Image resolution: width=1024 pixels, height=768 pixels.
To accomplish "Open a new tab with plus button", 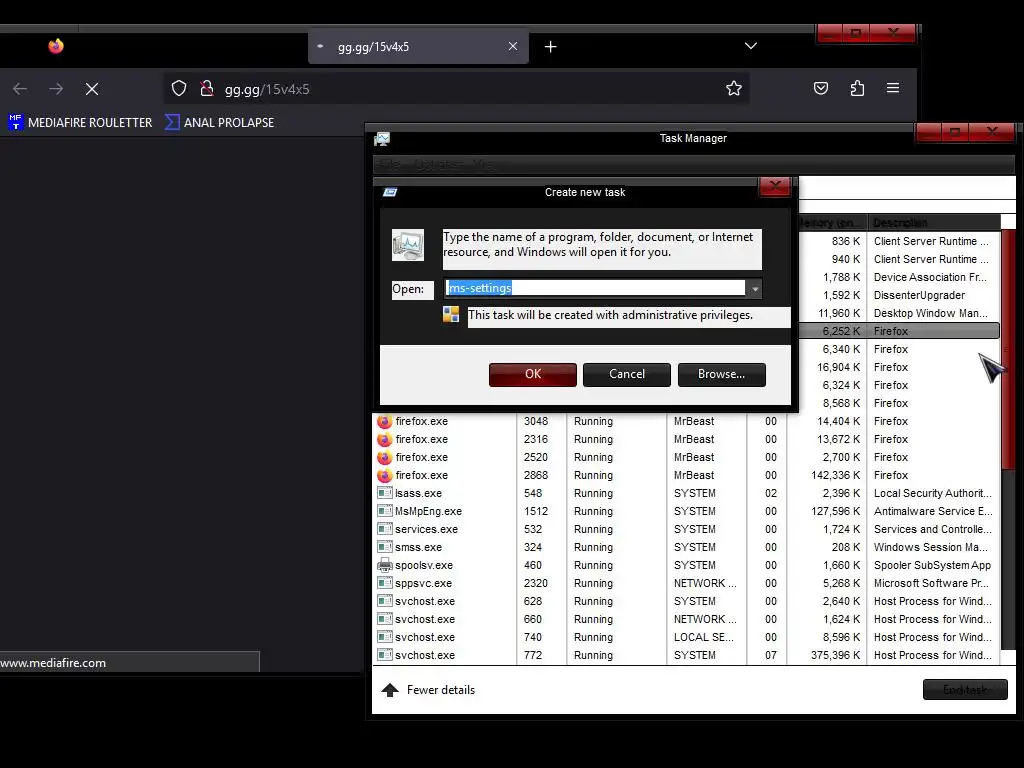I will pos(551,46).
